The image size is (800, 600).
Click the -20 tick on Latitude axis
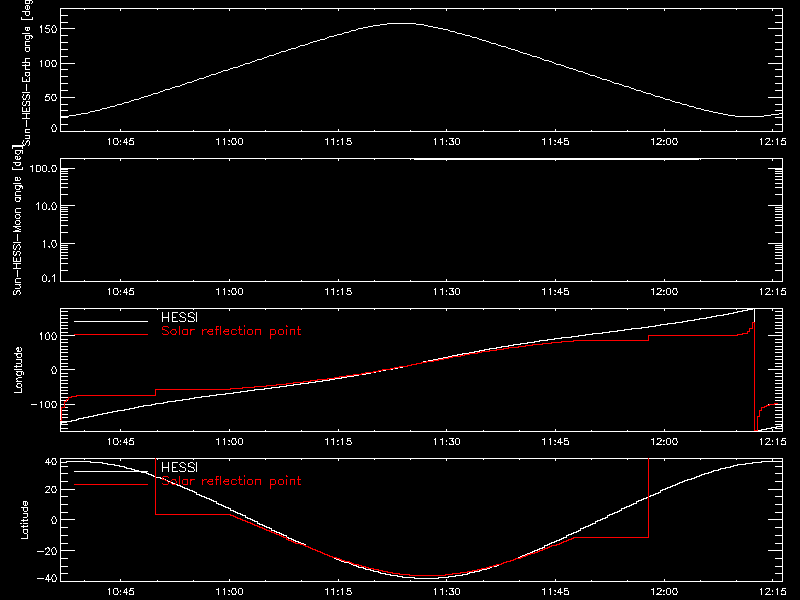coord(47,551)
